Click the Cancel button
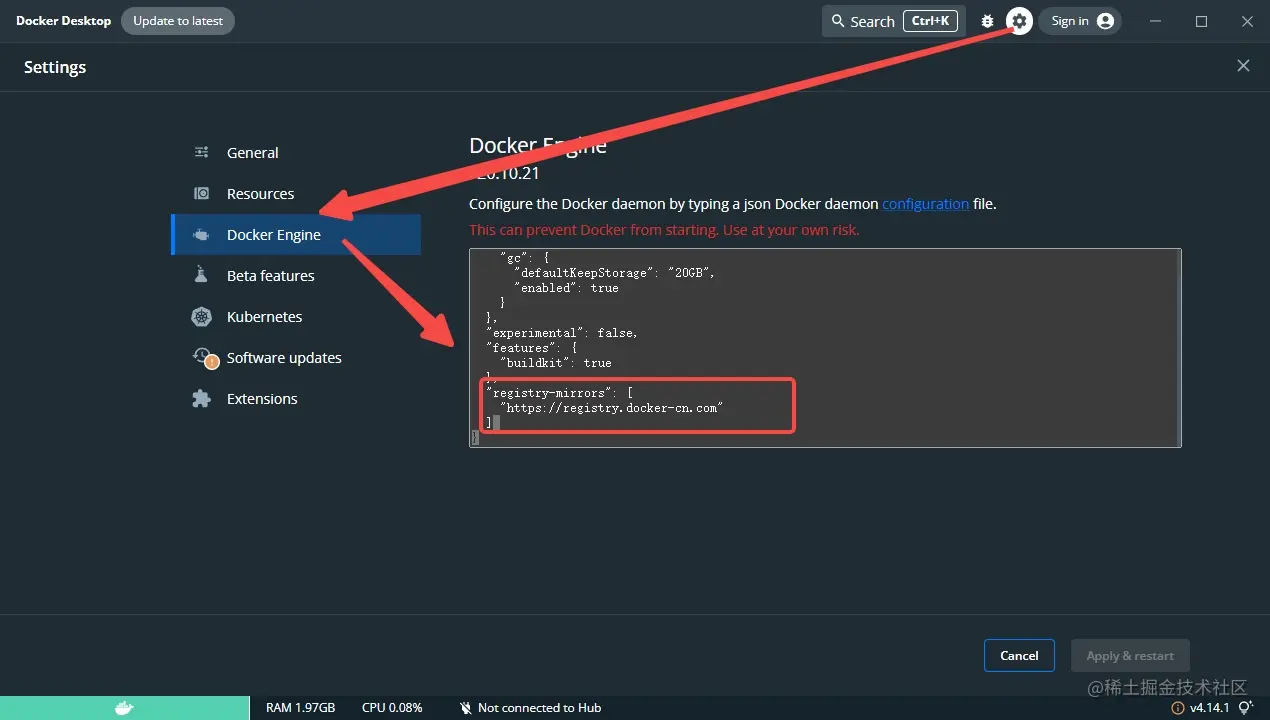Image resolution: width=1270 pixels, height=720 pixels. click(x=1019, y=655)
